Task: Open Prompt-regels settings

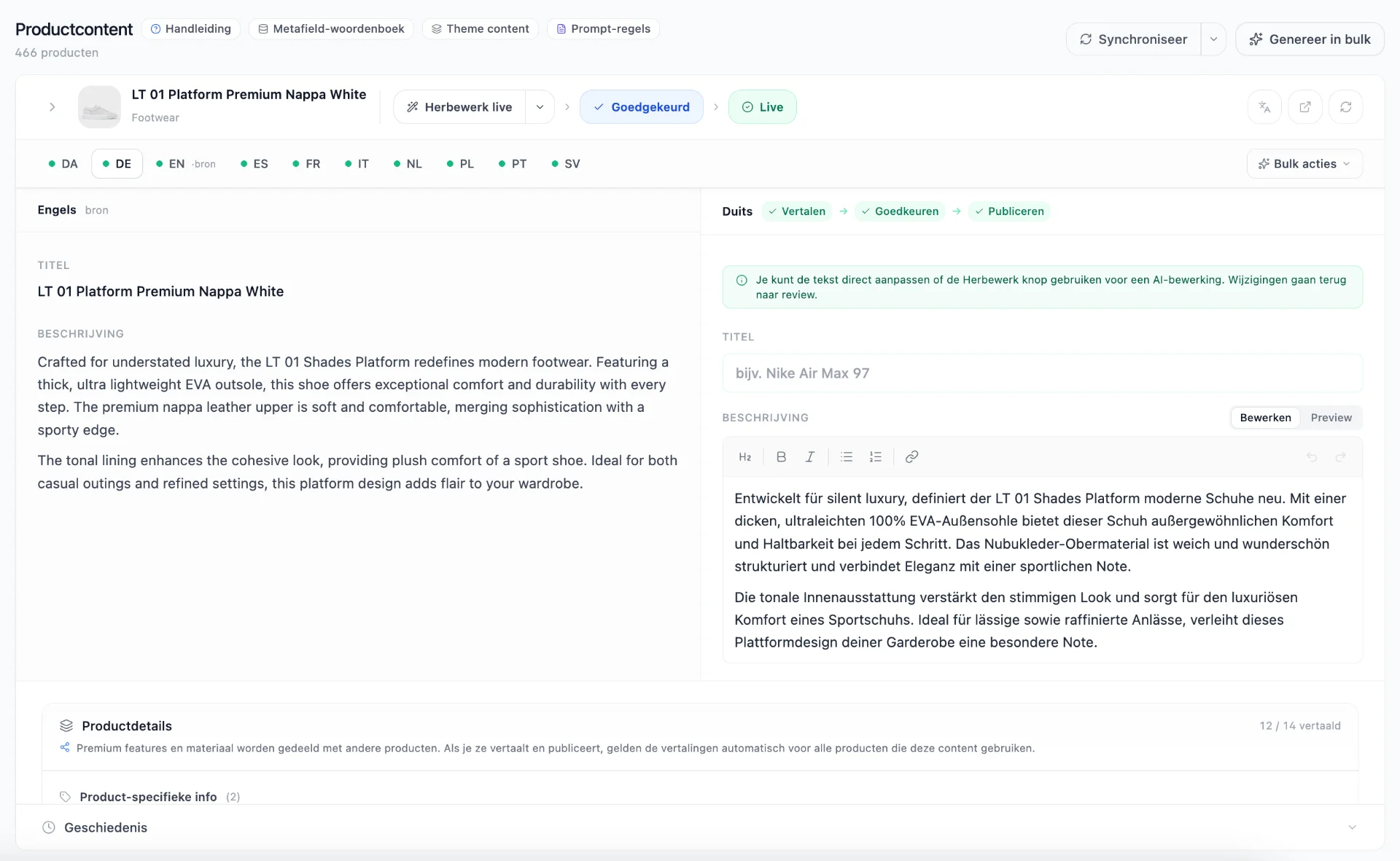Action: (x=603, y=29)
